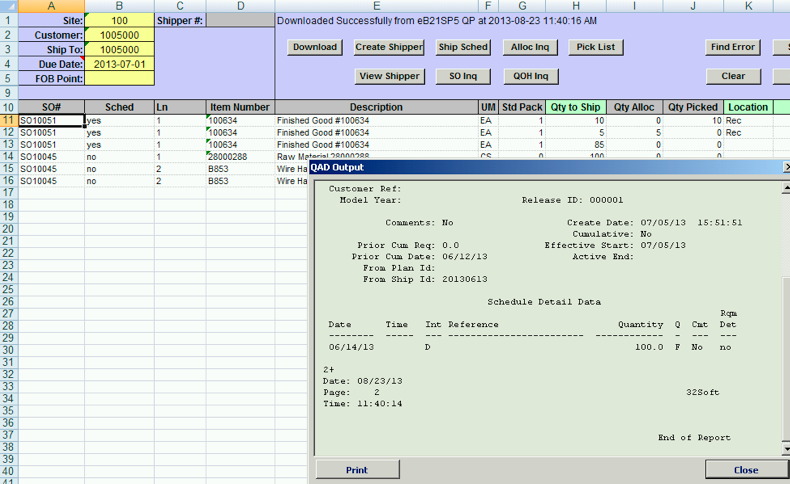Viewport: 790px width, 484px height.
Task: Run the SO Inq inquiry
Action: (x=463, y=77)
